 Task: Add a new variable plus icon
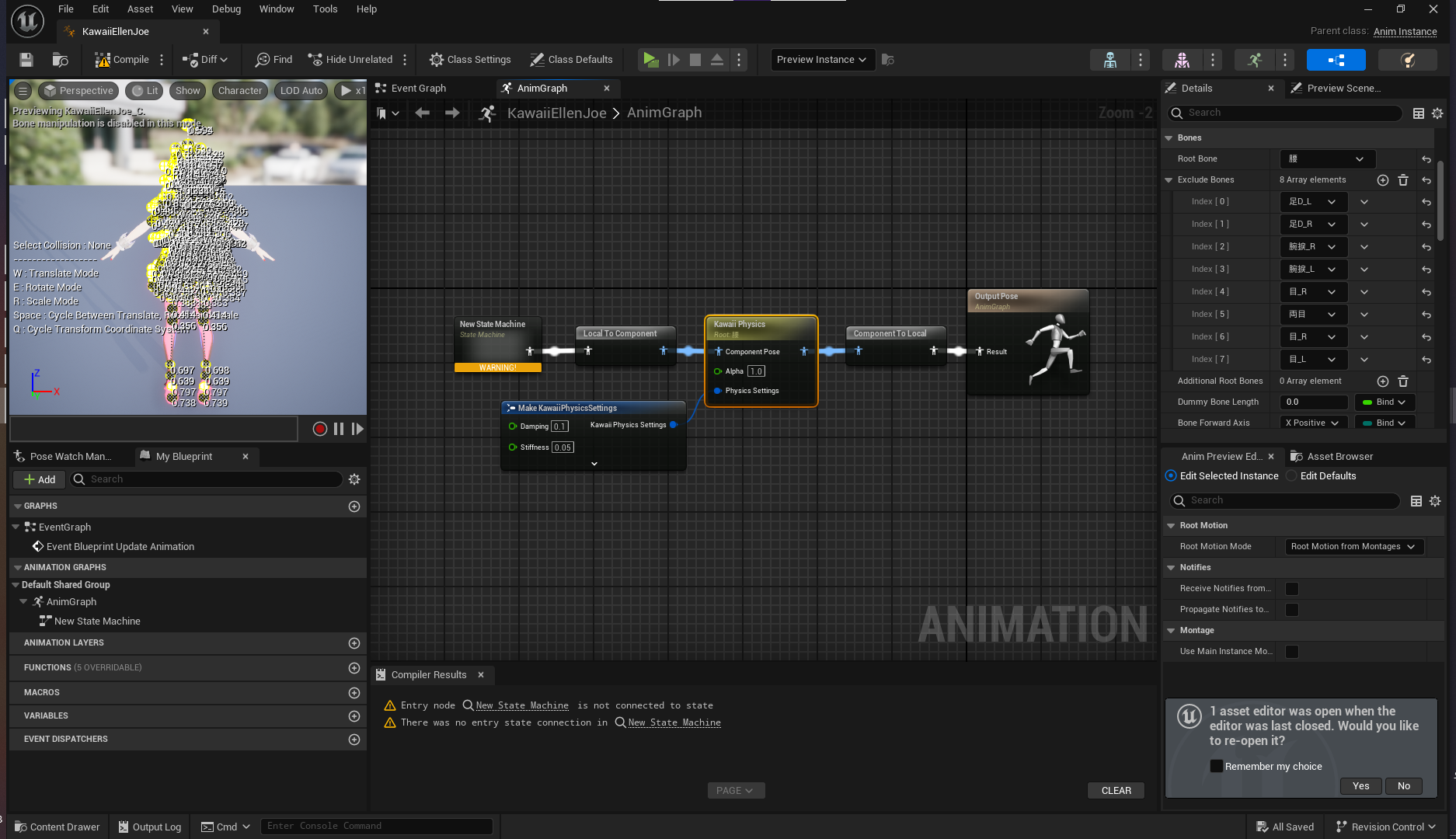click(354, 716)
